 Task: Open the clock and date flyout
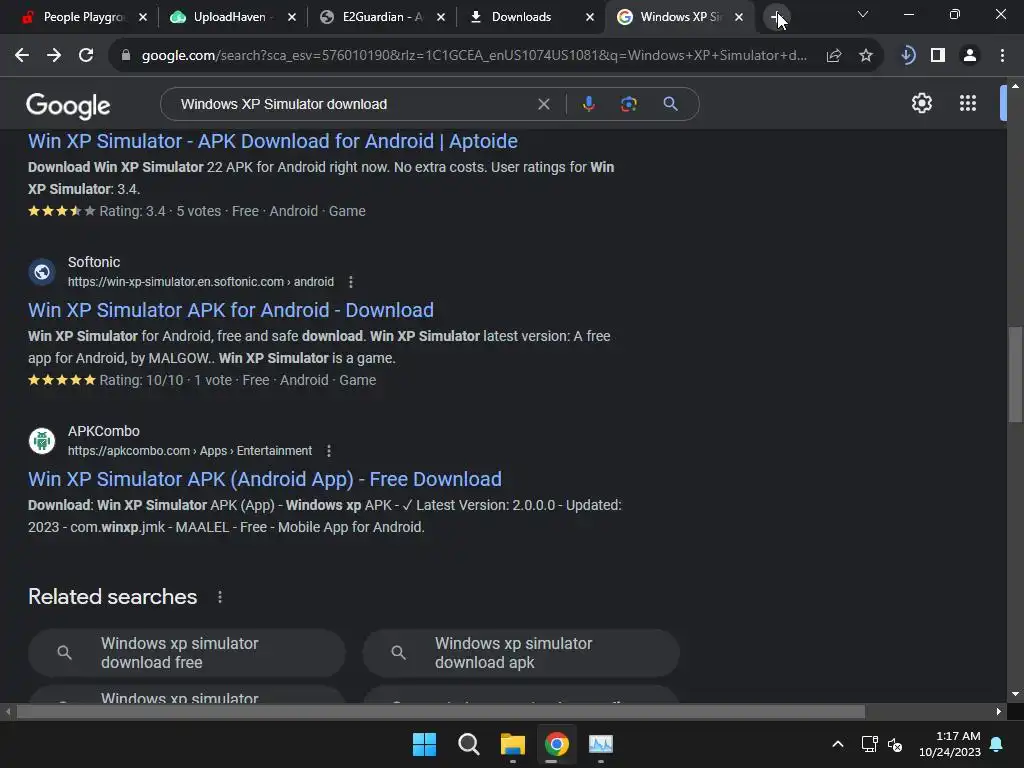(x=950, y=744)
